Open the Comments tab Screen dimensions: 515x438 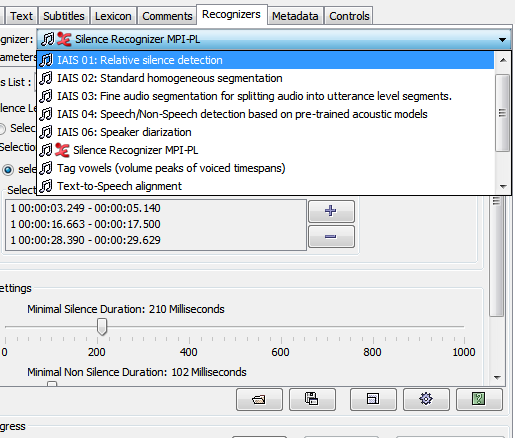point(167,16)
